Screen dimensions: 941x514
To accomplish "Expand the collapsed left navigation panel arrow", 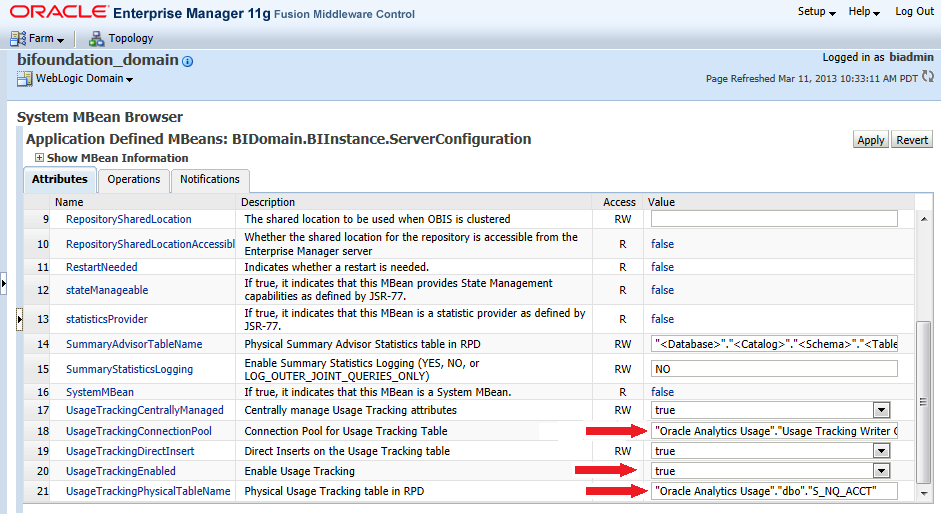I will pos(4,283).
